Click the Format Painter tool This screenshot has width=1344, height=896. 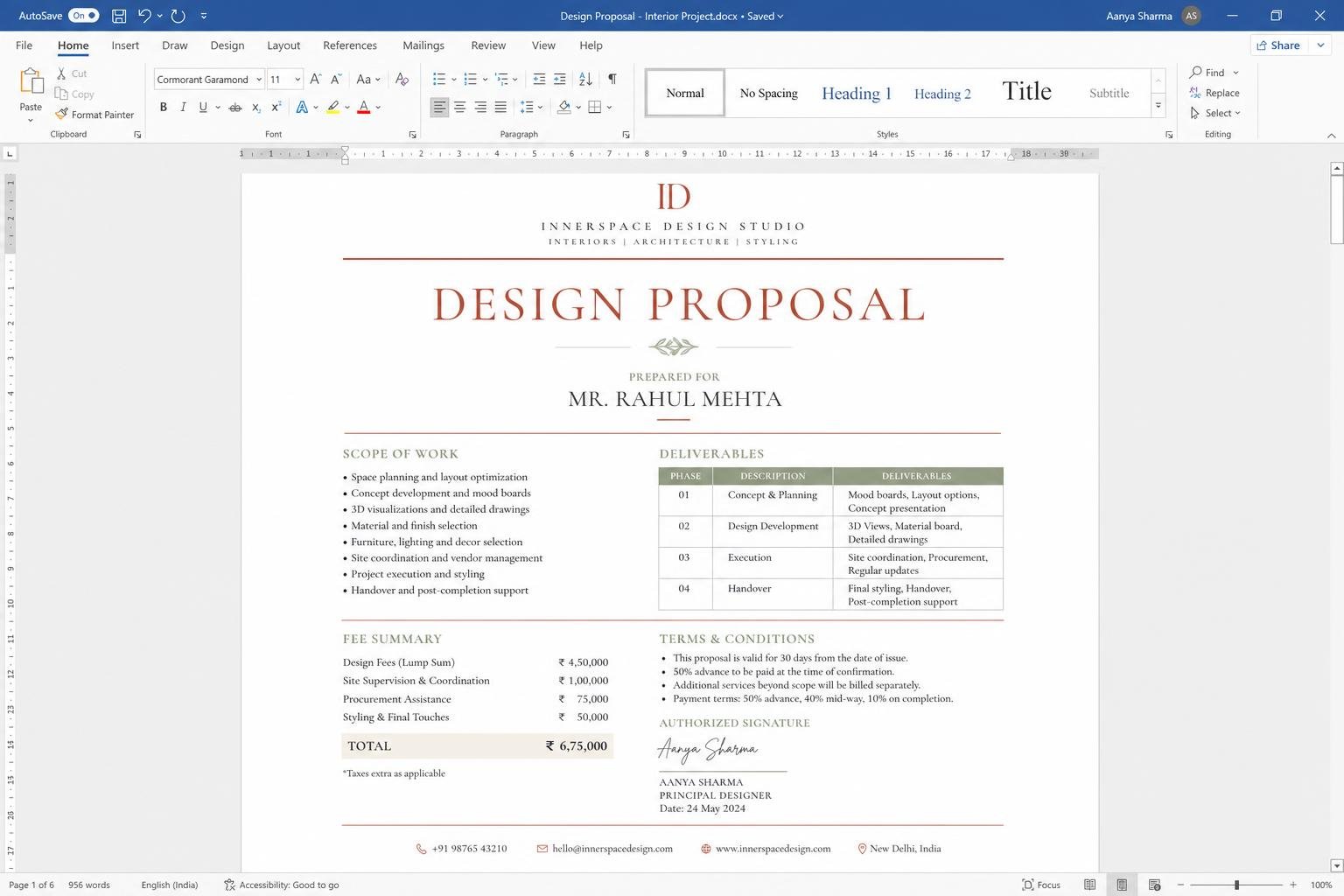[94, 115]
